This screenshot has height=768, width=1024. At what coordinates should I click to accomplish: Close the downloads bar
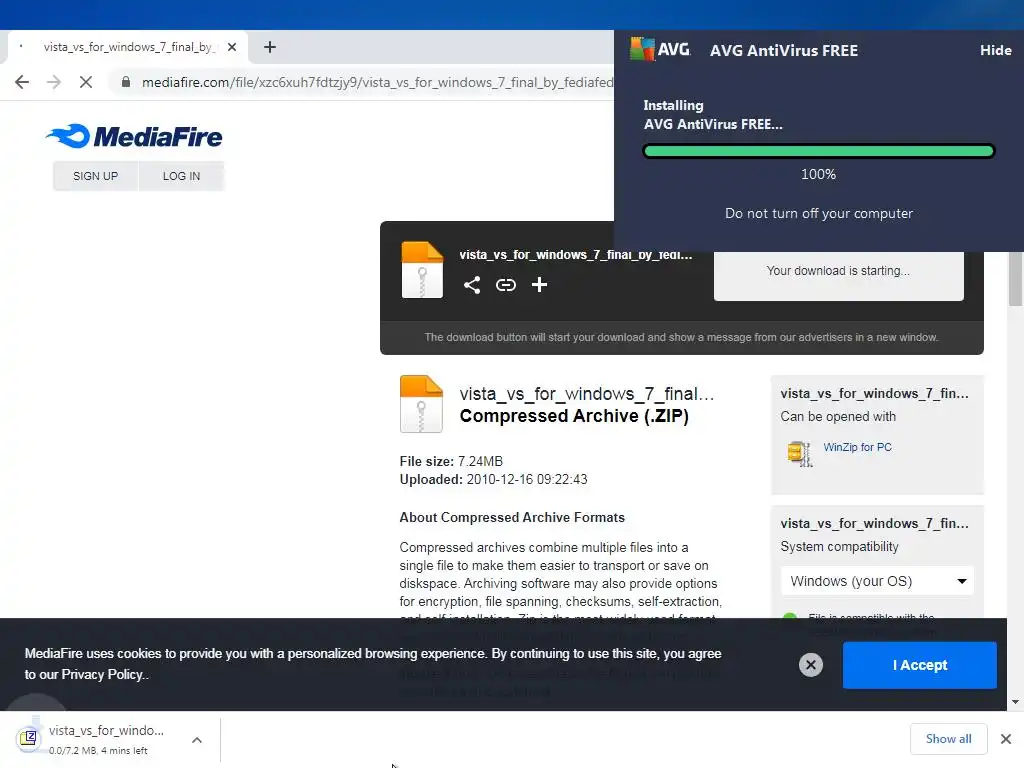(1006, 739)
